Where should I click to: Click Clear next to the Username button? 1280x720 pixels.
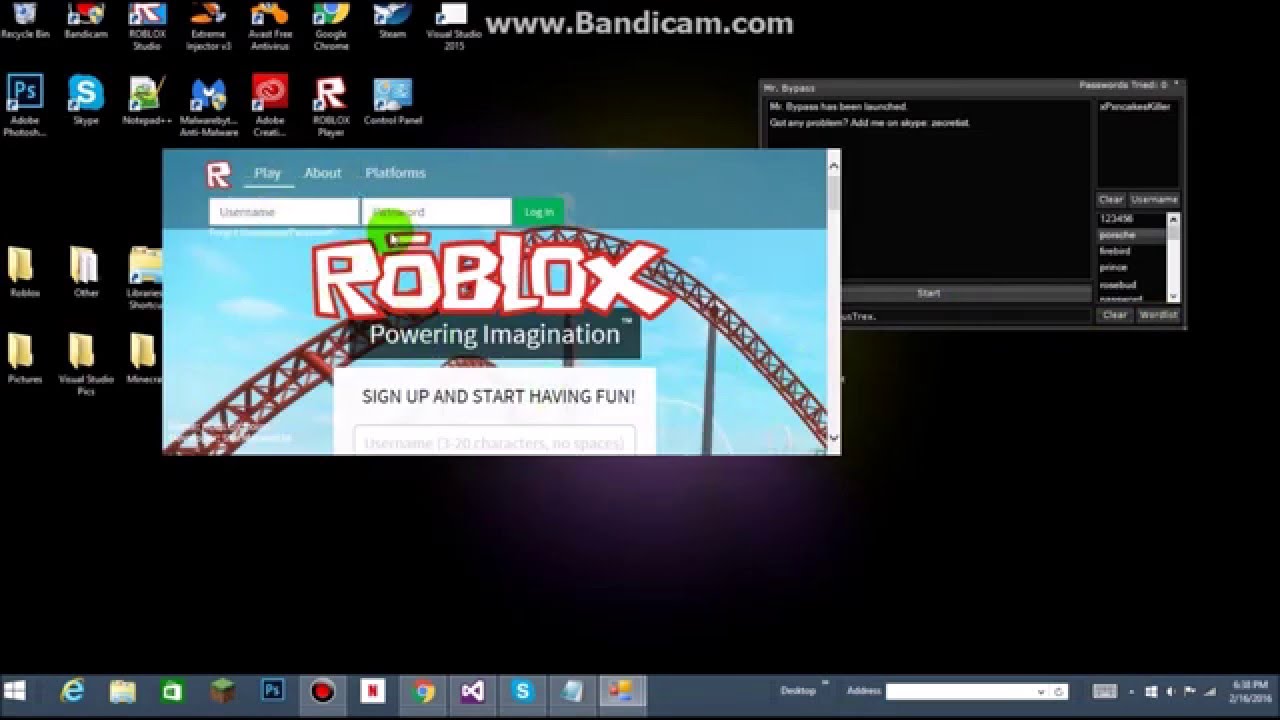pos(1111,200)
